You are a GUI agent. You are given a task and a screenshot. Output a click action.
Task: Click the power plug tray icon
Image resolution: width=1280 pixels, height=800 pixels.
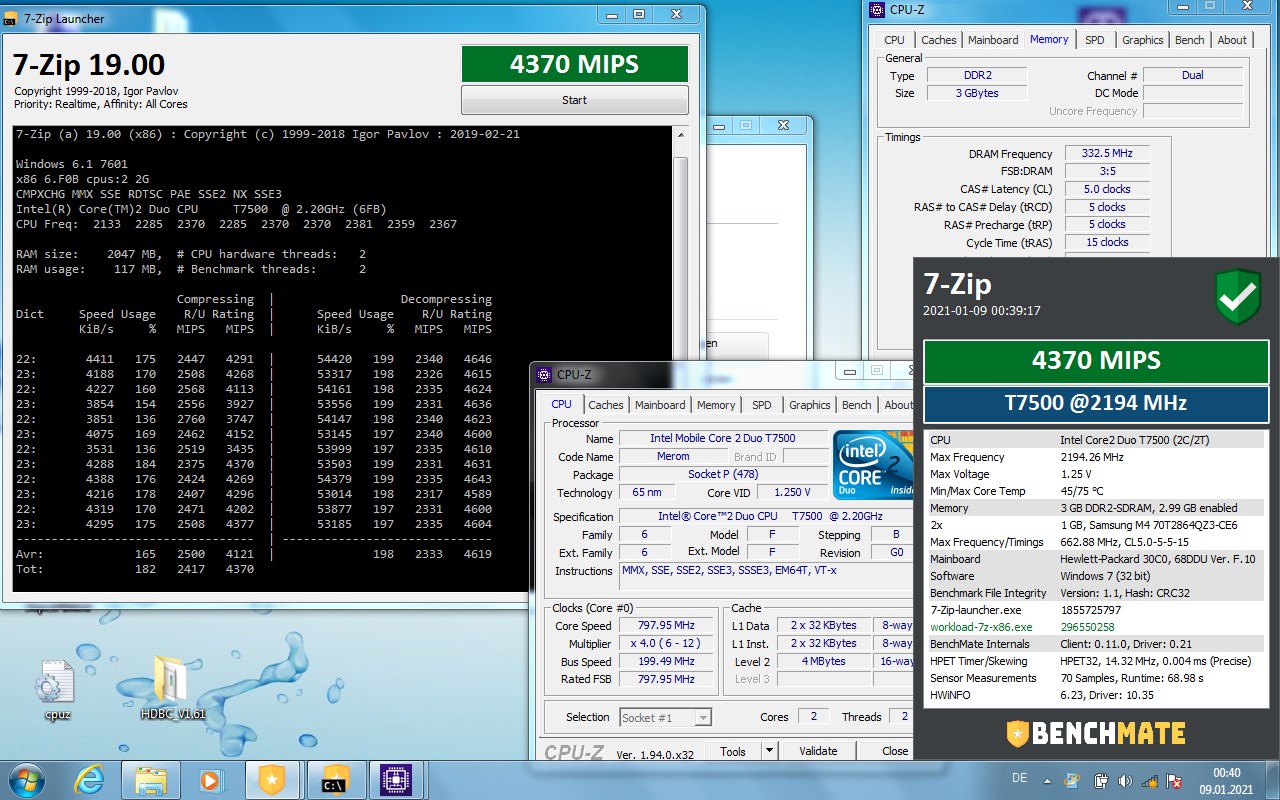pyautogui.click(x=1101, y=780)
